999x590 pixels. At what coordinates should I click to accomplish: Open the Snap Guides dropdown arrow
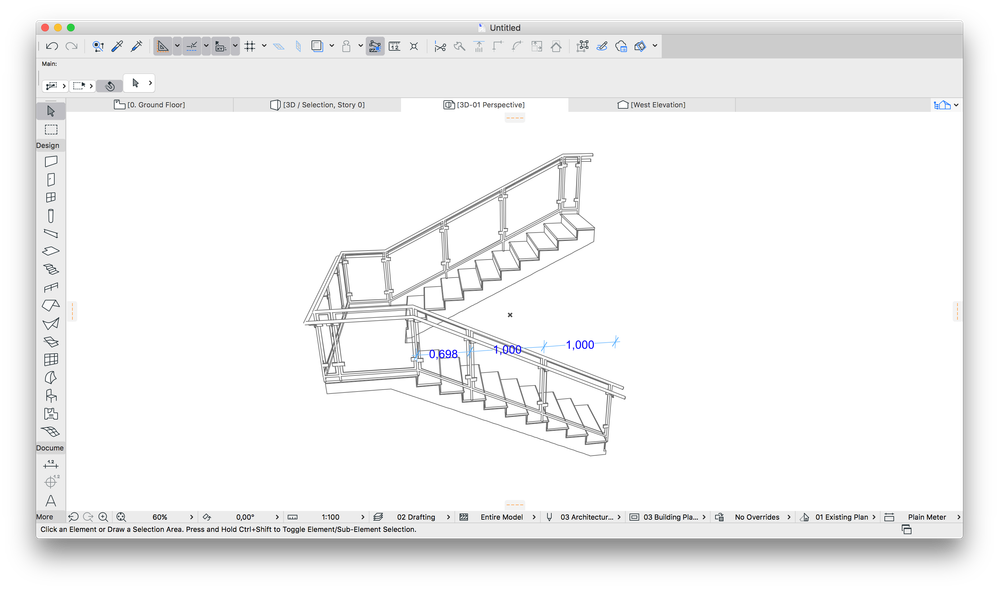coord(206,46)
